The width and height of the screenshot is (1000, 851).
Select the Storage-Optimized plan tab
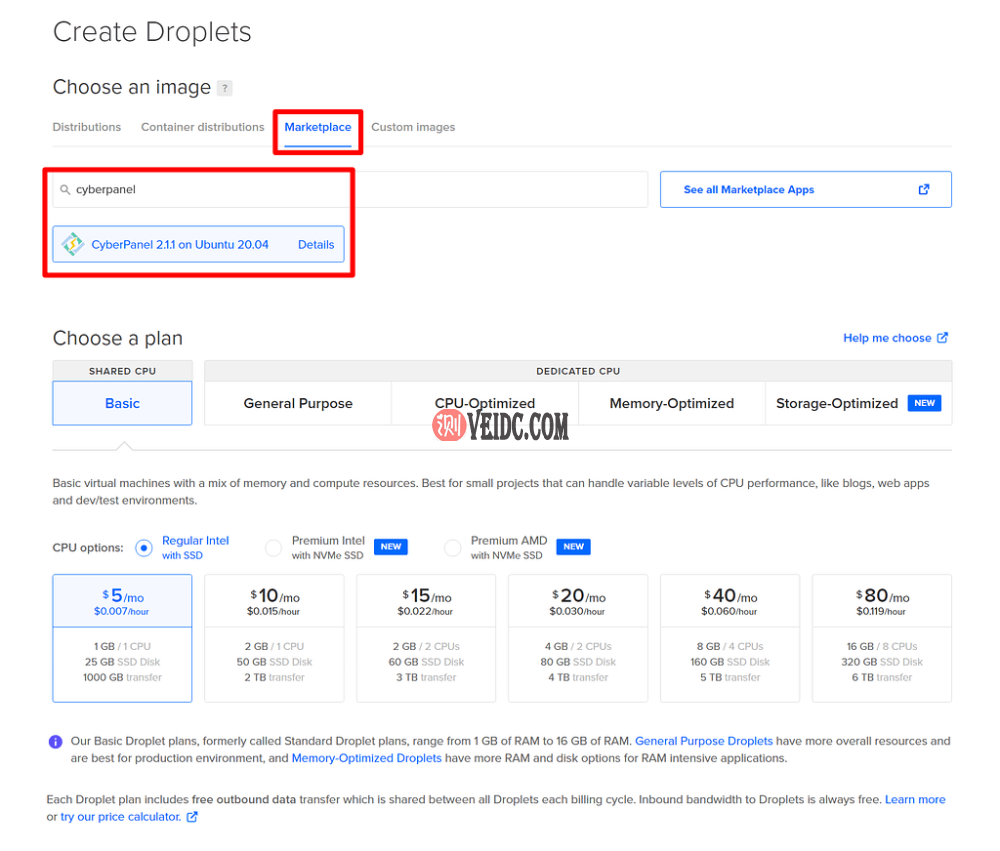[858, 403]
